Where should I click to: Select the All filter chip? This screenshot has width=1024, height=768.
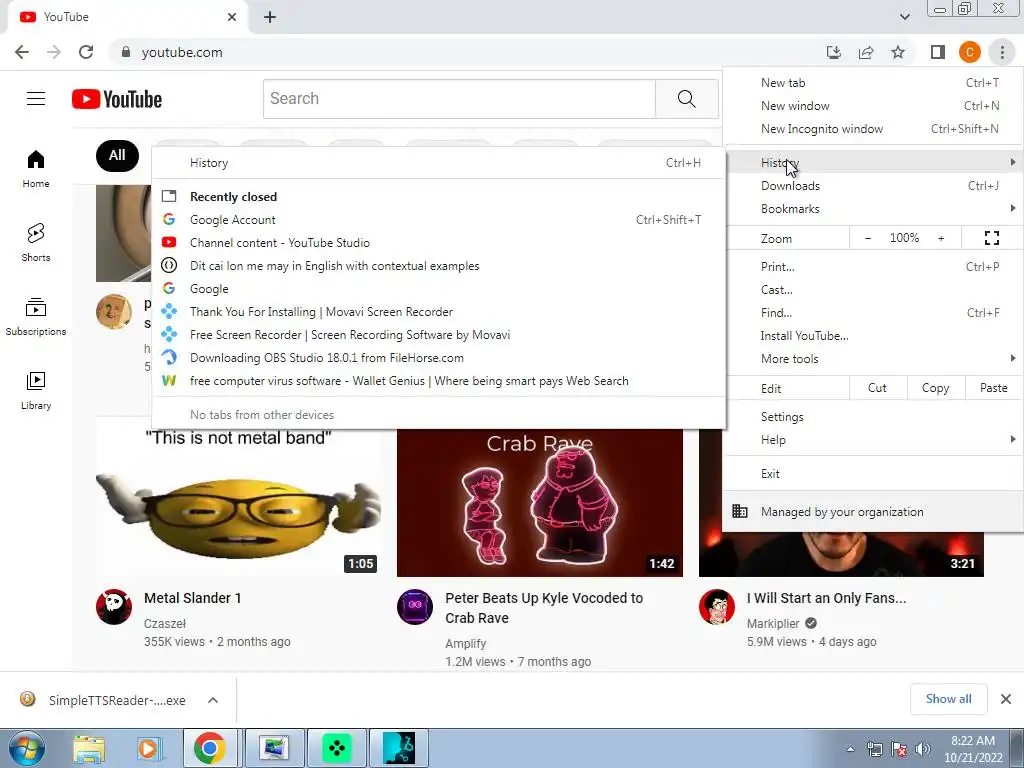[x=117, y=155]
